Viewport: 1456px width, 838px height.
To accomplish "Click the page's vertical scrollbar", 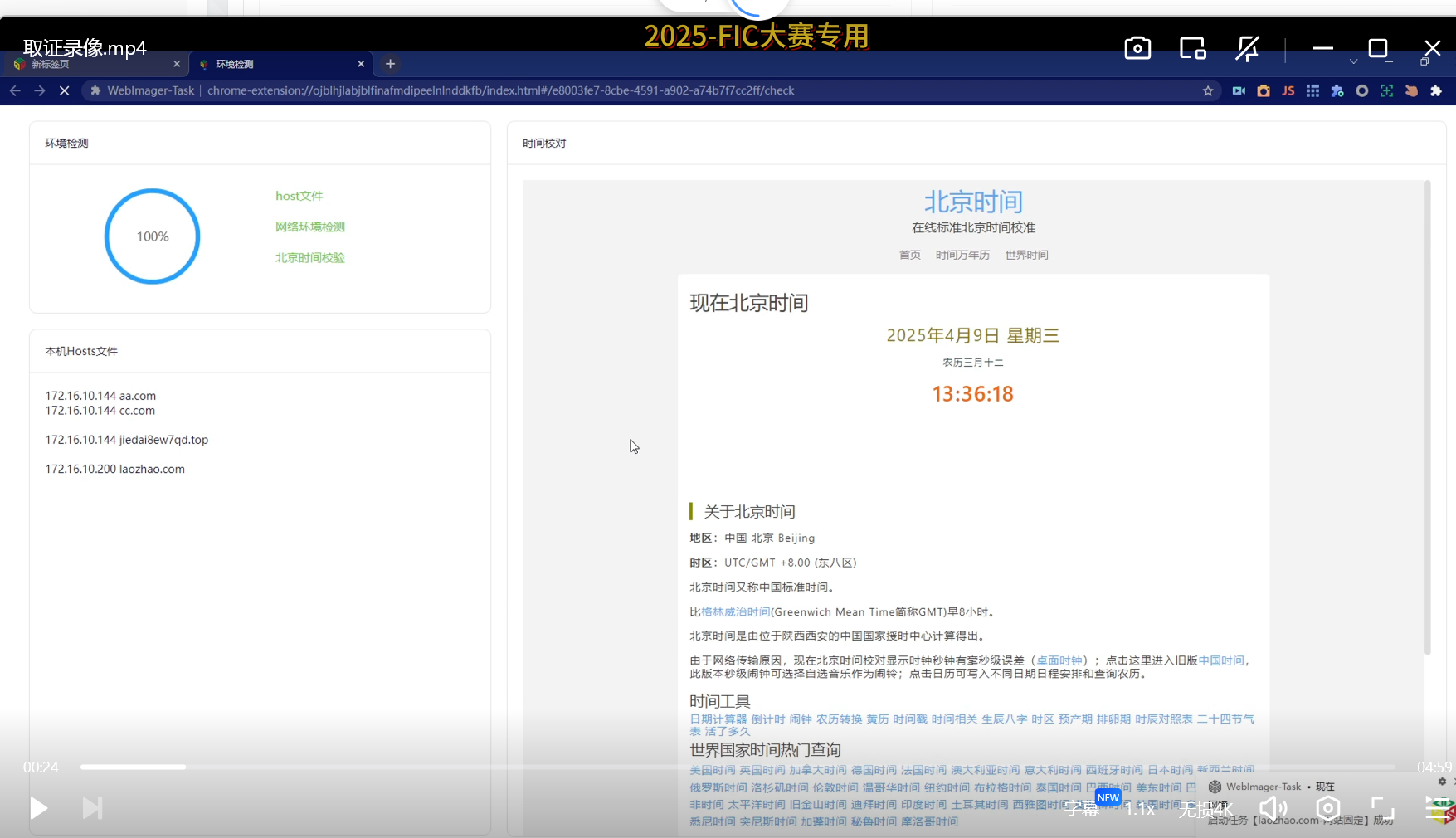I will (1427, 418).
